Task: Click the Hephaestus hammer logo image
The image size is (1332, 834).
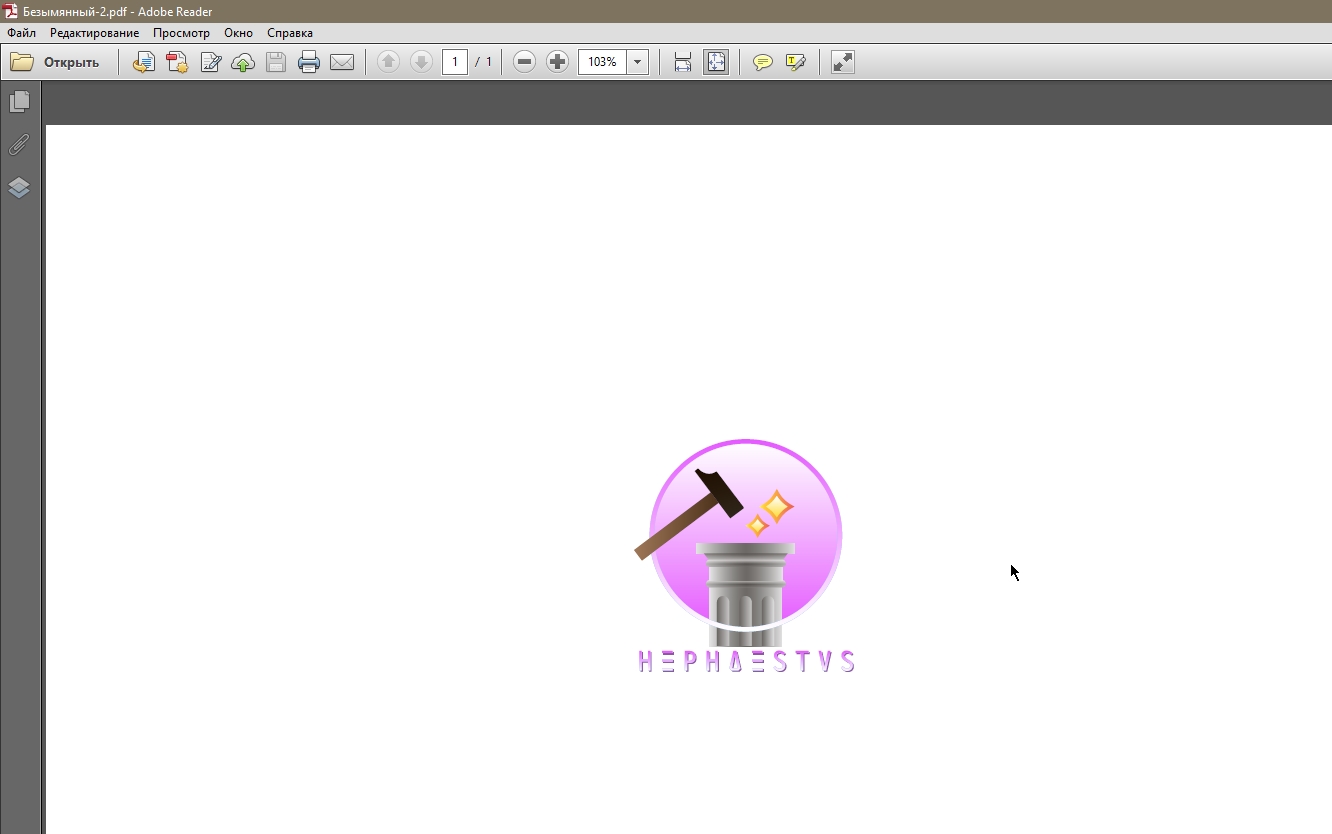Action: 740,542
